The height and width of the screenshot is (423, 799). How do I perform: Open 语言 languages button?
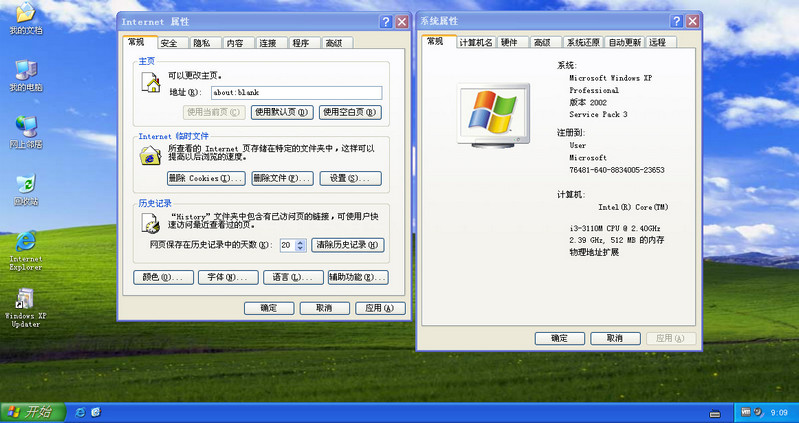293,277
